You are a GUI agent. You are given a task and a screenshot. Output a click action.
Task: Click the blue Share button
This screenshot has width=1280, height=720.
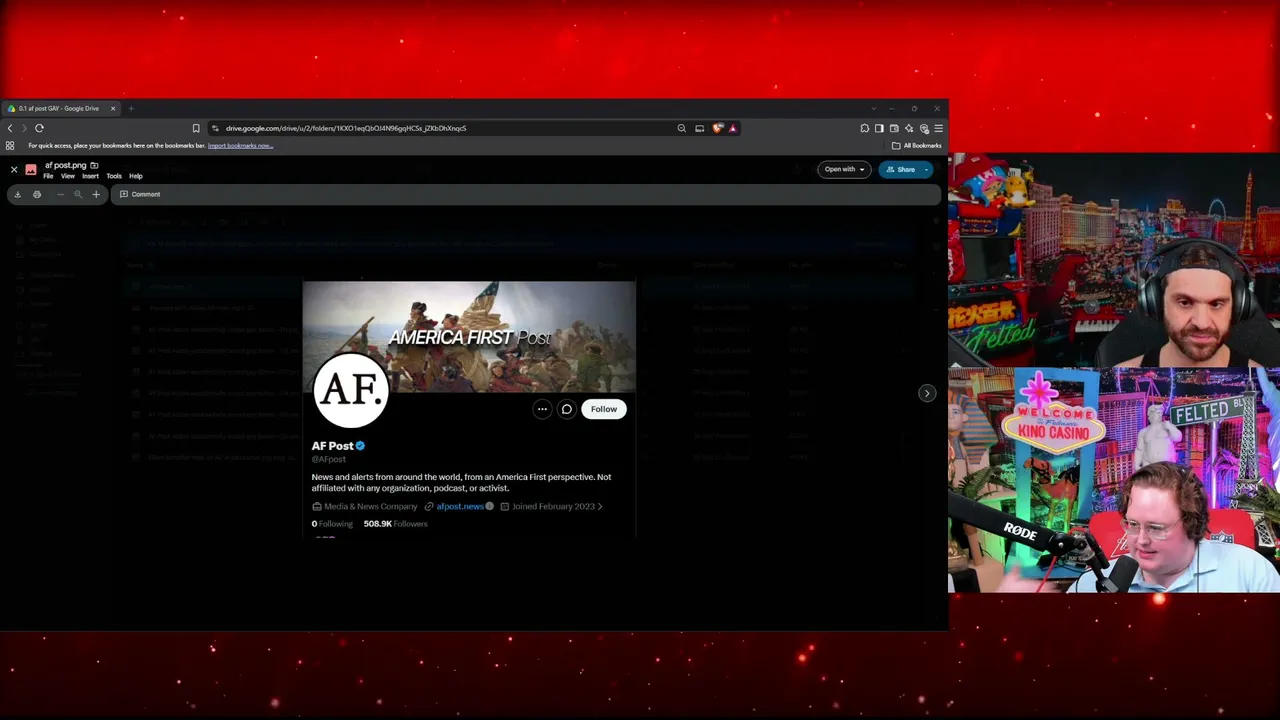(900, 169)
